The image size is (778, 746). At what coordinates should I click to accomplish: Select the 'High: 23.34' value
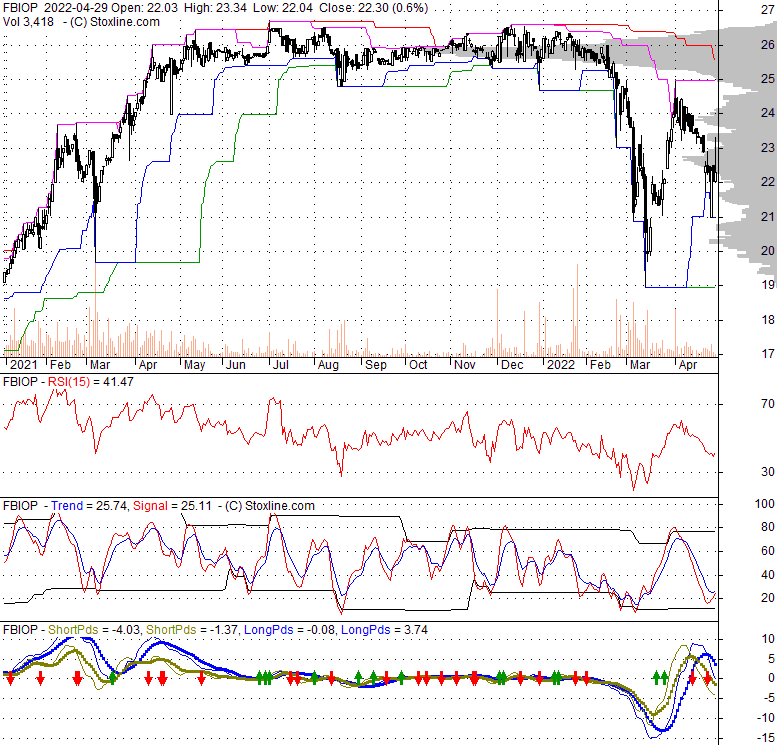click(215, 8)
